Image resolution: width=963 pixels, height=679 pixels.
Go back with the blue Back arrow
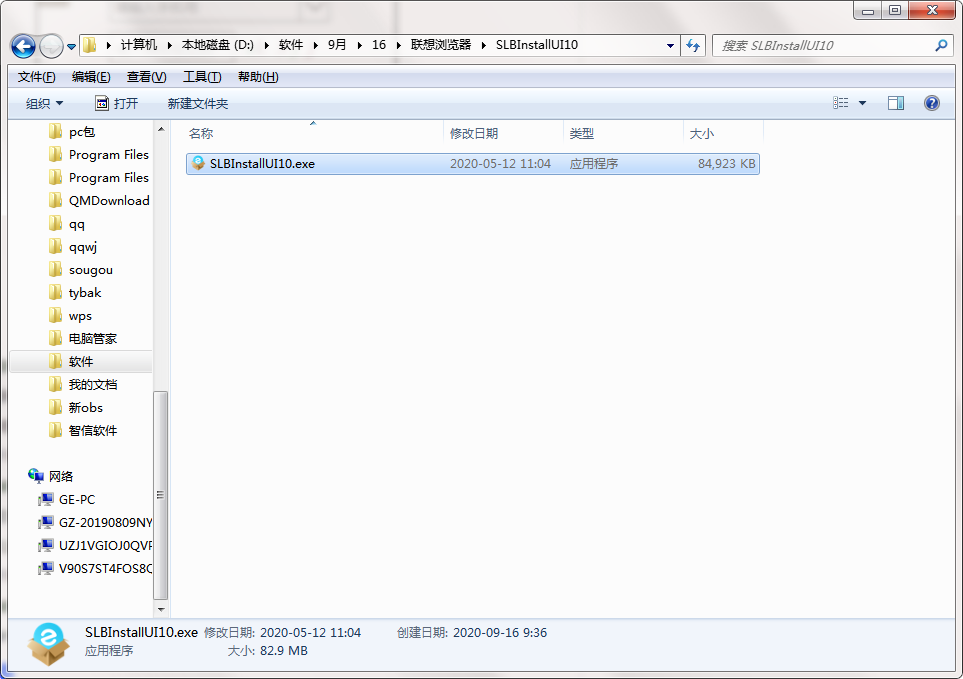pos(23,46)
